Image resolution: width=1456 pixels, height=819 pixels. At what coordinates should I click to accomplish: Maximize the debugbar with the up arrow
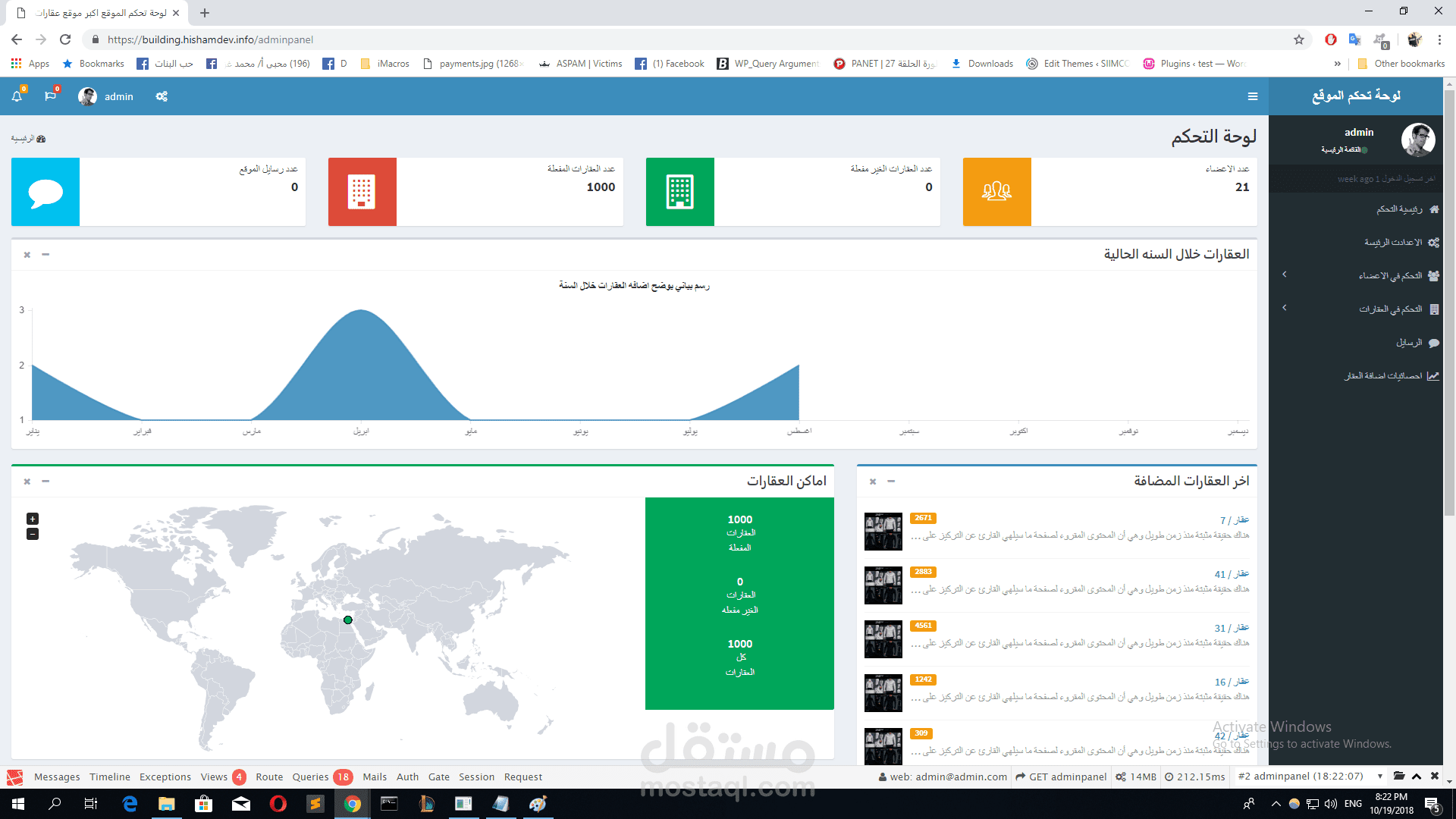(1417, 777)
